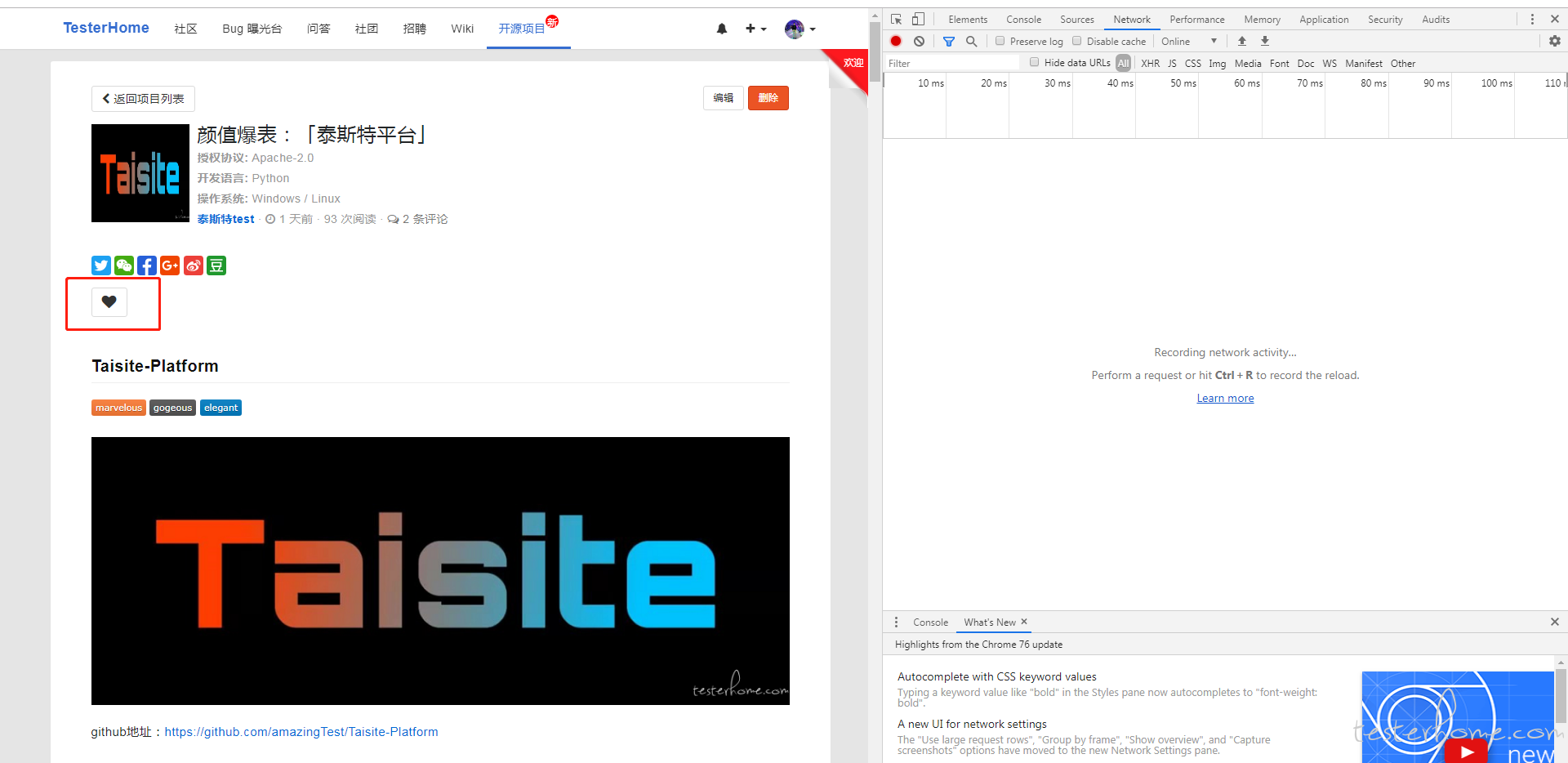The image size is (1568, 763).
Task: Enable the Disable cache checkbox
Action: [x=1076, y=41]
